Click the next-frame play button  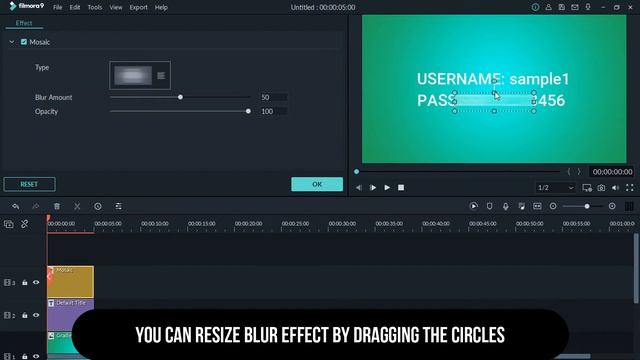(x=373, y=188)
